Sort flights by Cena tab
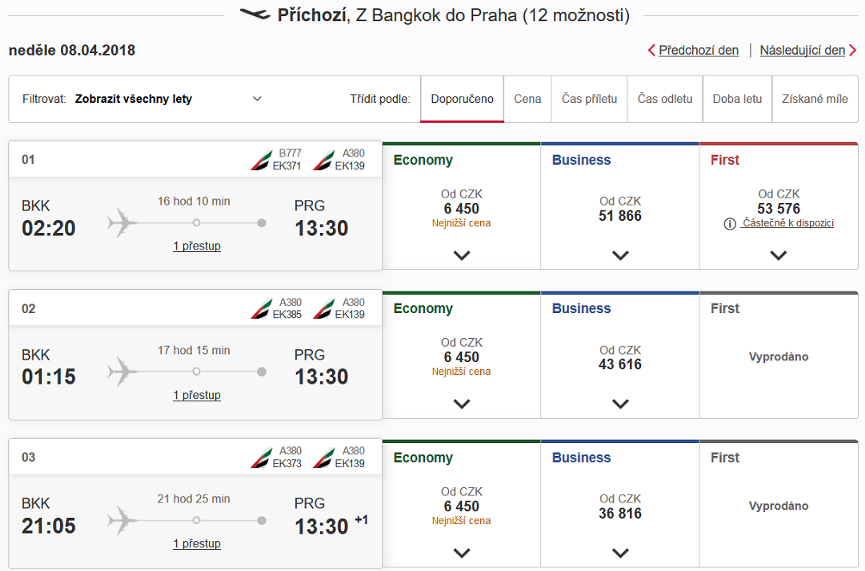 pos(527,99)
